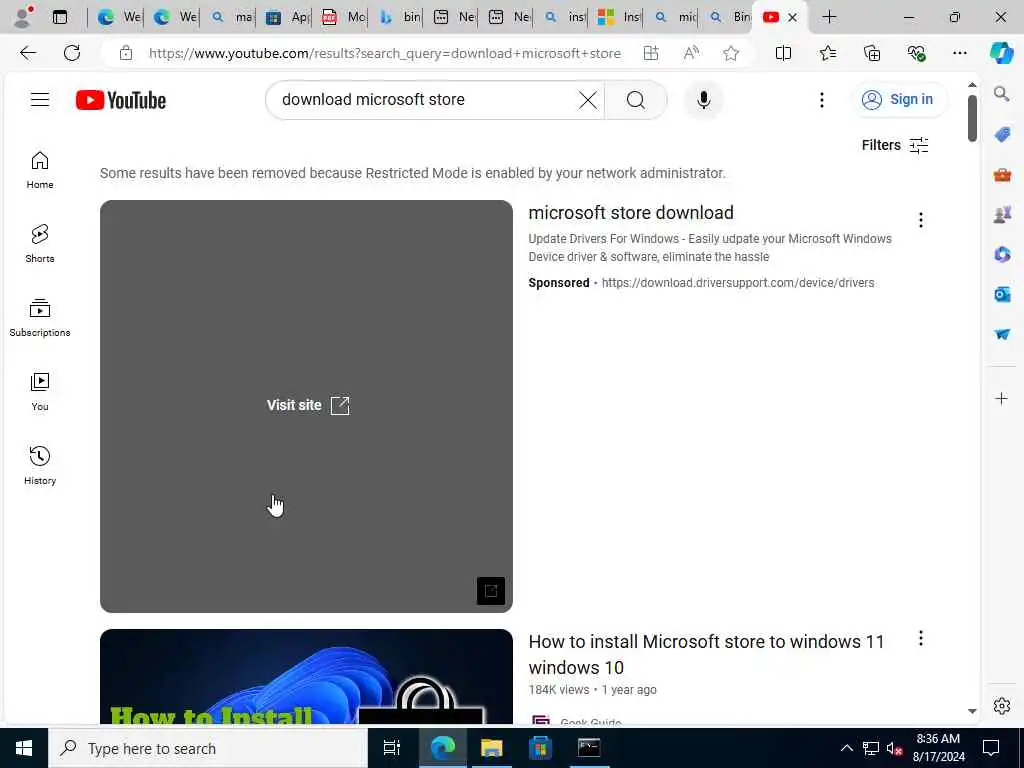
Task: Click the taskbar search box
Action: pos(208,748)
